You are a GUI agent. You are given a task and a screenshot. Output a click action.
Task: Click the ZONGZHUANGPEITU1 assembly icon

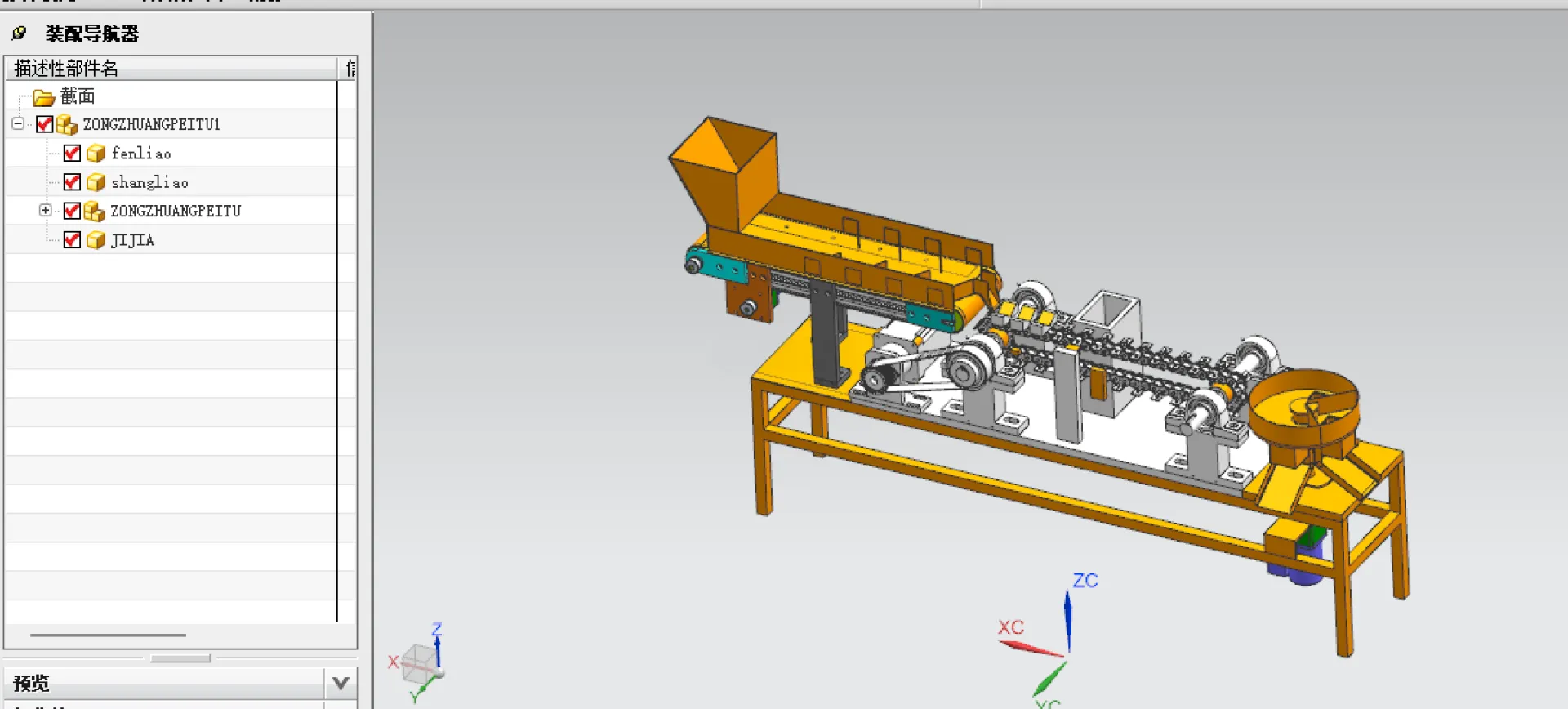point(67,125)
